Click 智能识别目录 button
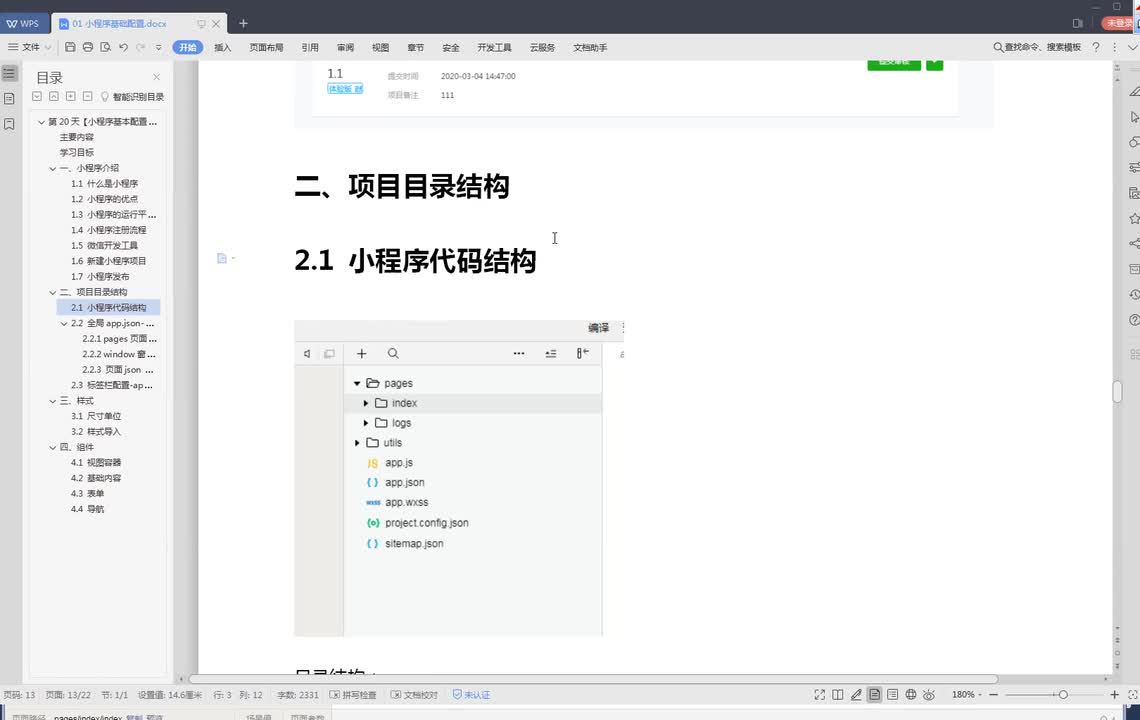This screenshot has width=1140, height=720. point(132,97)
